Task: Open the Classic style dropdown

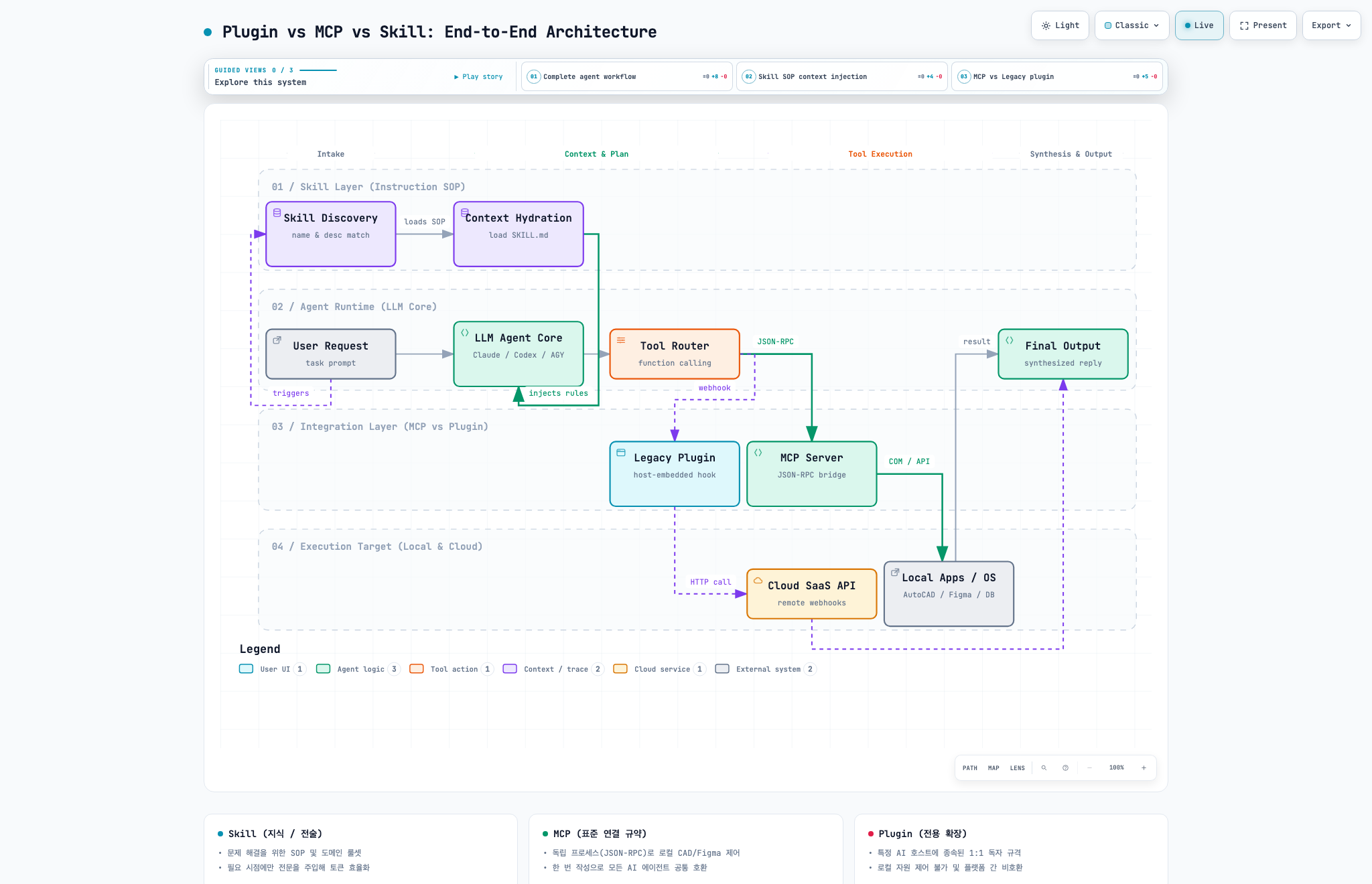Action: point(1132,25)
